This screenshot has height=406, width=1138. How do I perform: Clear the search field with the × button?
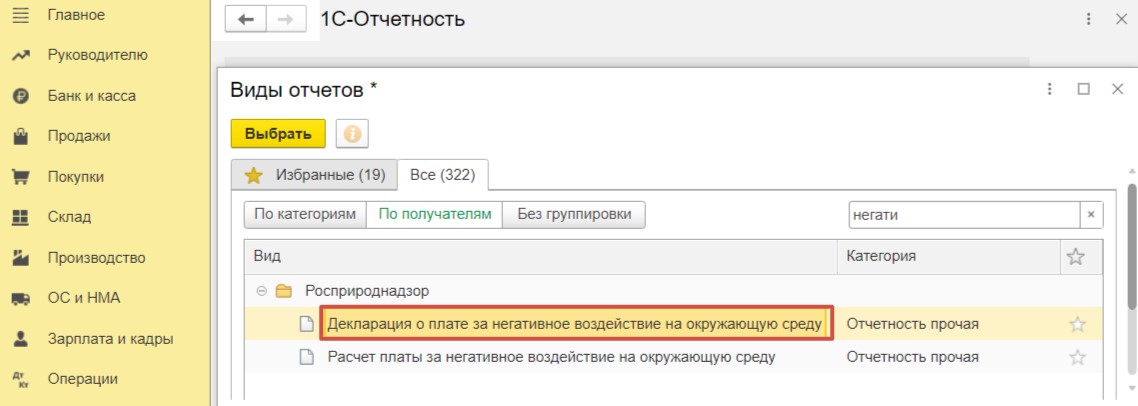pyautogui.click(x=1091, y=215)
